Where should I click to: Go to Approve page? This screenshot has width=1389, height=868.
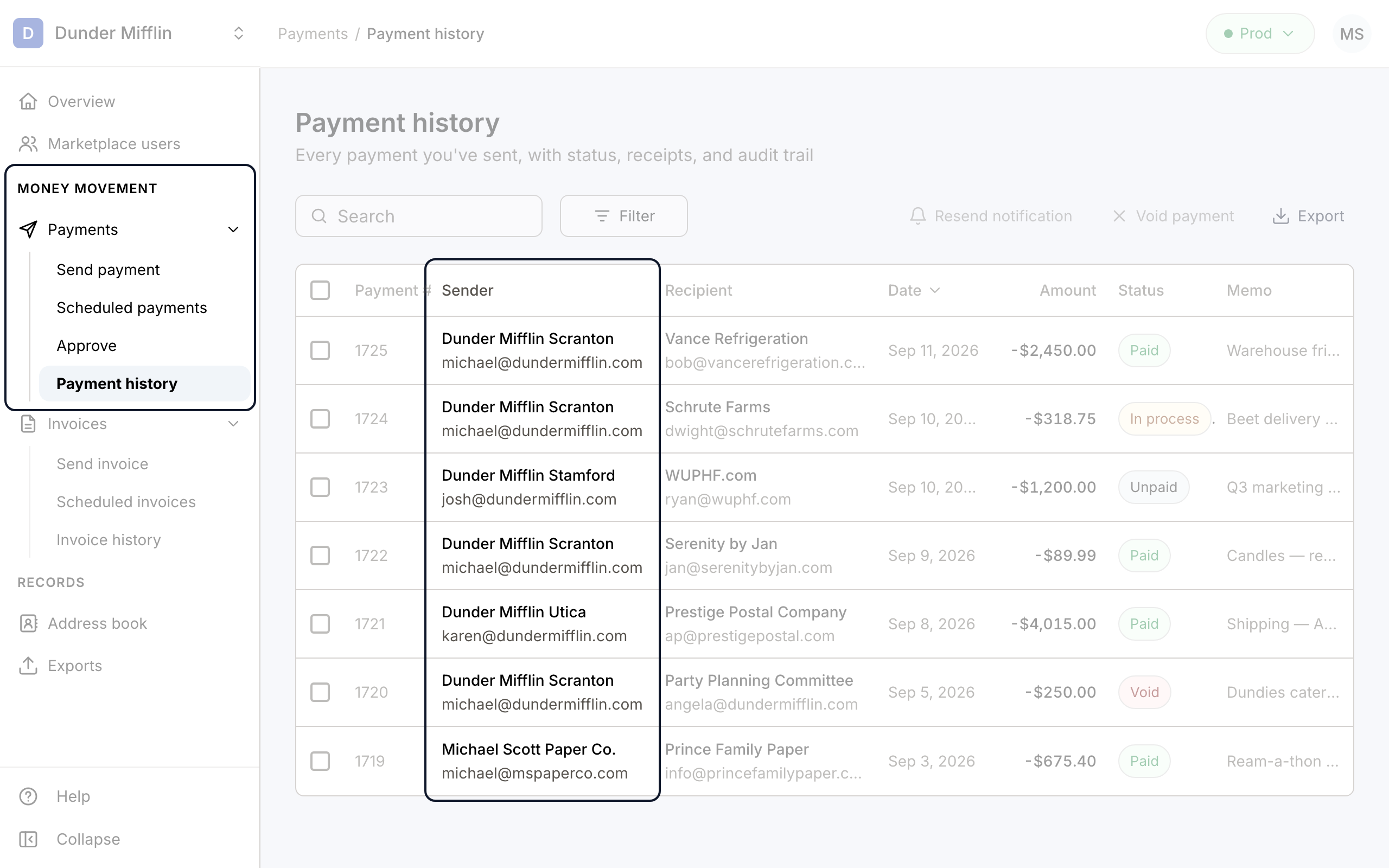pyautogui.click(x=87, y=346)
